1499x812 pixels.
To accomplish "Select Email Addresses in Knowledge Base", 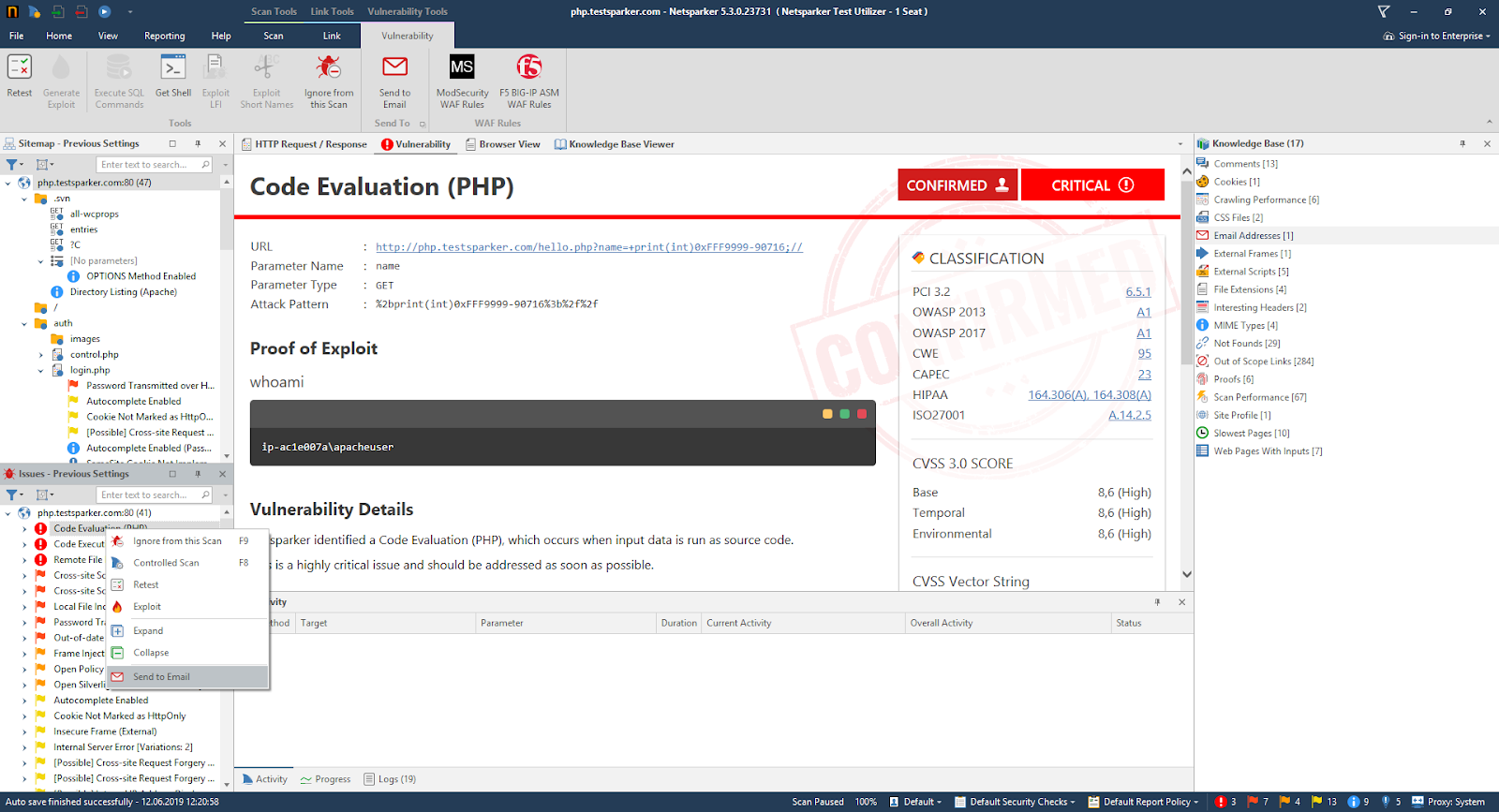I will point(1253,236).
